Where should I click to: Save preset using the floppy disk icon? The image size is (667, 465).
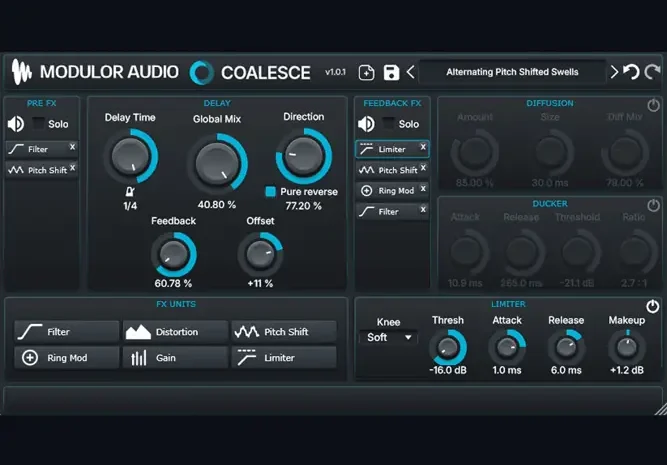[x=391, y=72]
